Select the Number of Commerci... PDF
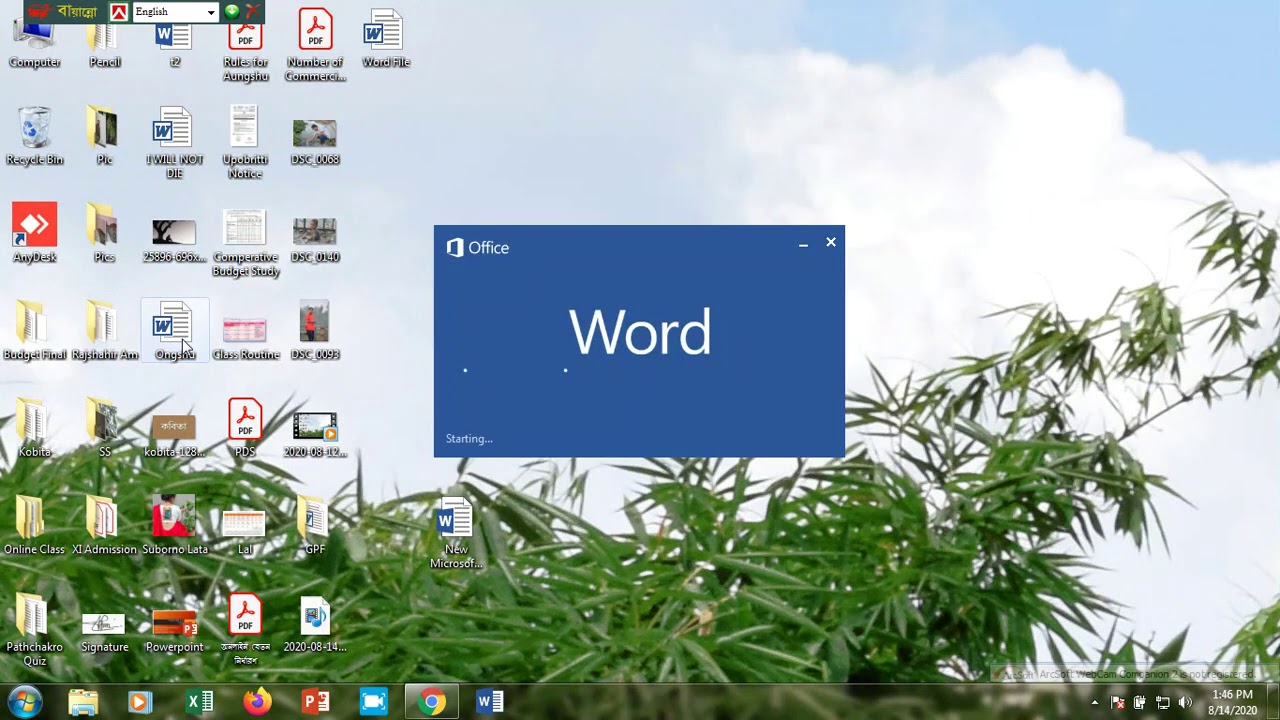The height and width of the screenshot is (720, 1280). tap(315, 45)
